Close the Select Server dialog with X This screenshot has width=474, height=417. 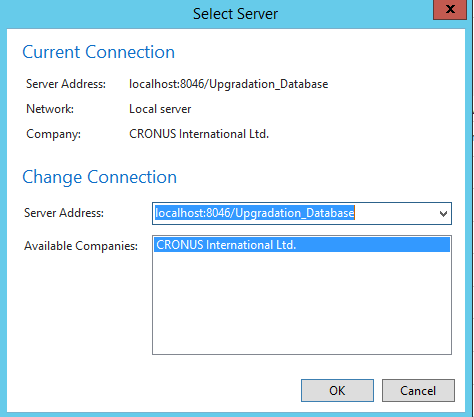tap(450, 9)
